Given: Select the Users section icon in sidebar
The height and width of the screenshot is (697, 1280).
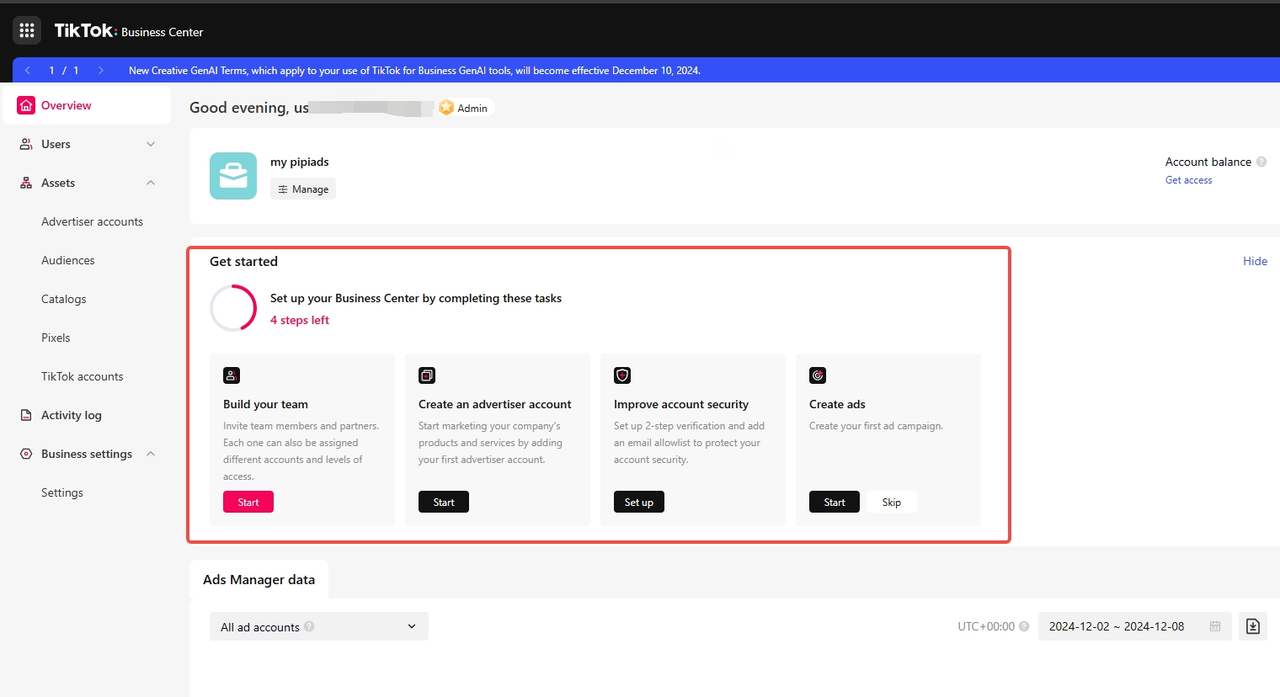Looking at the screenshot, I should coord(28,143).
